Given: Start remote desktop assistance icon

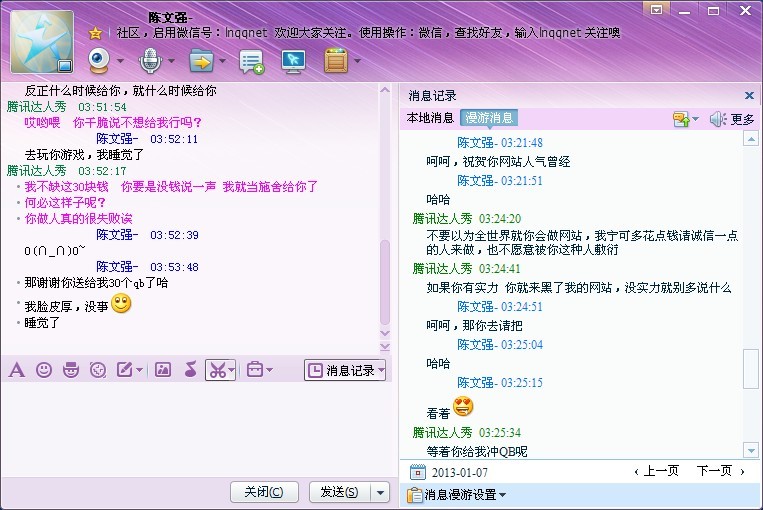Looking at the screenshot, I should [x=293, y=61].
